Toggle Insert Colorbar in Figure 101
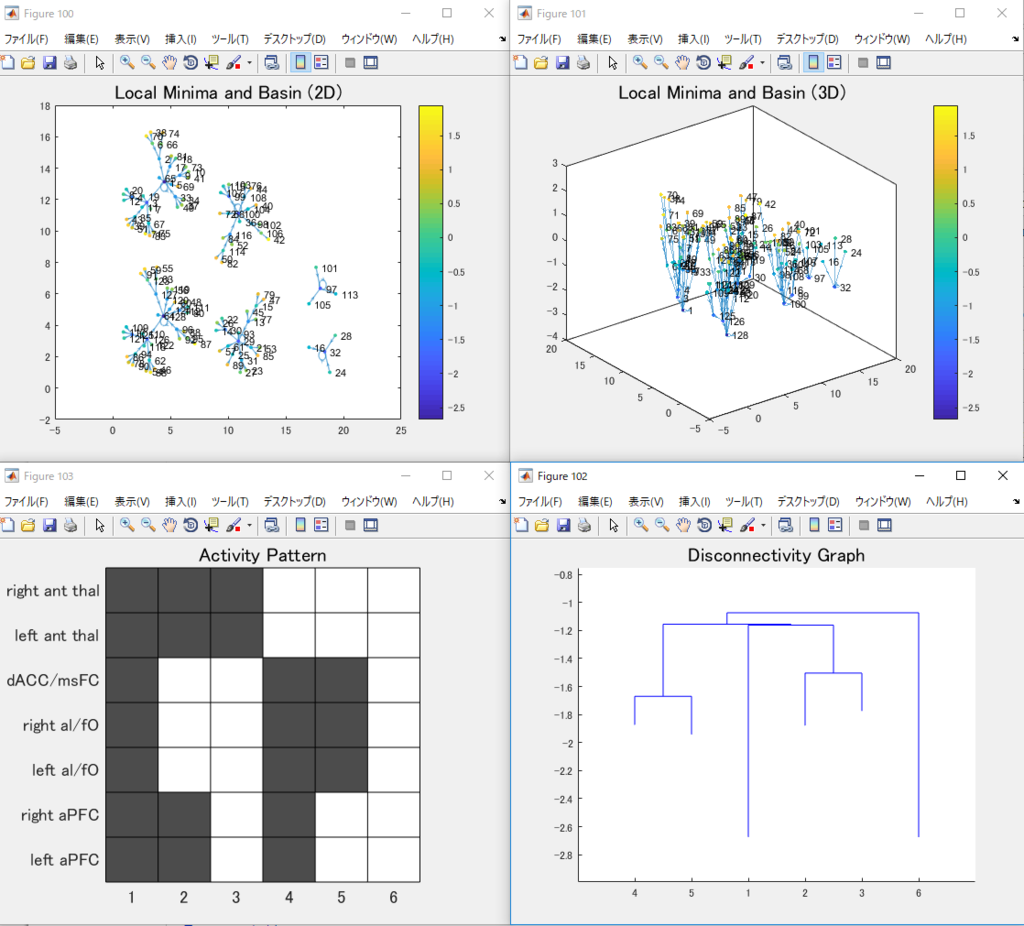Image resolution: width=1024 pixels, height=926 pixels. pos(813,63)
